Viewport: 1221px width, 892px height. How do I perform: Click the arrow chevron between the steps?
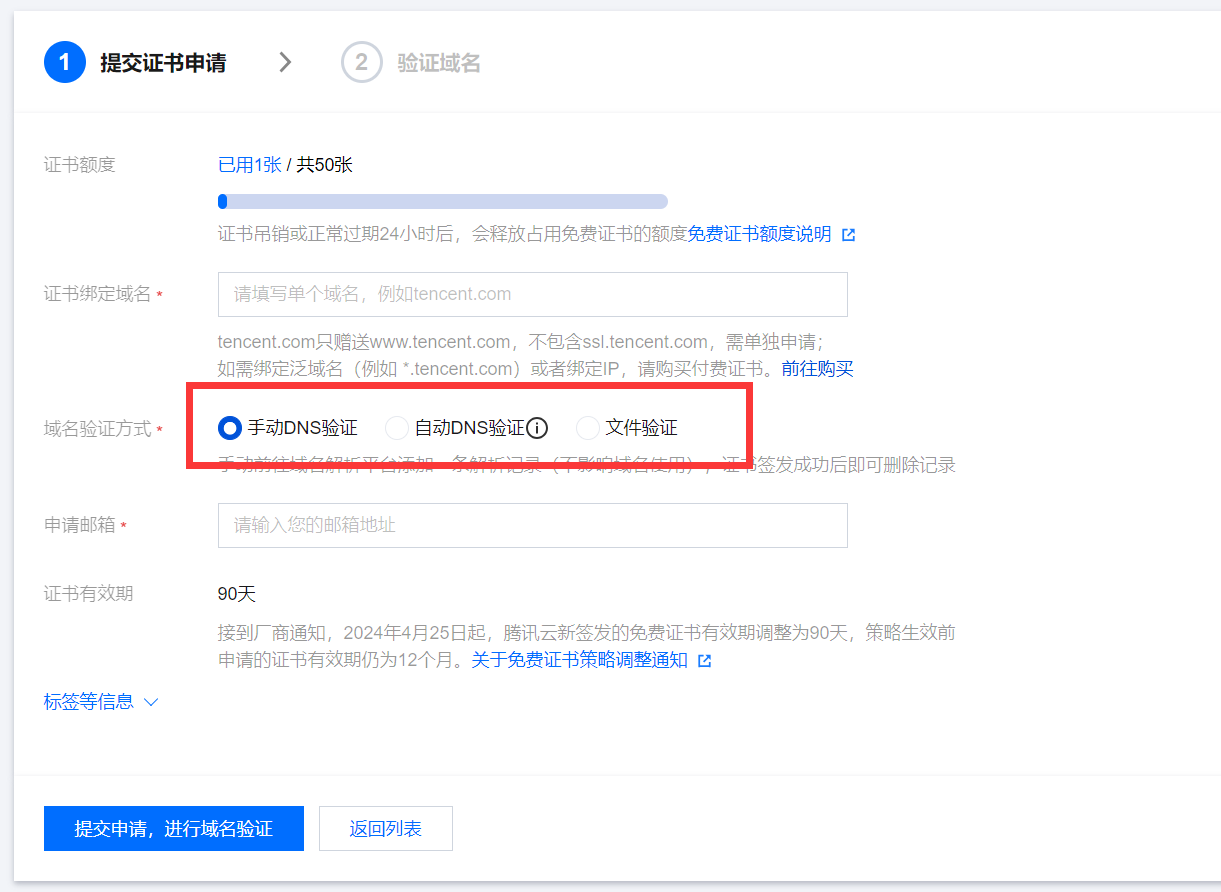tap(285, 63)
